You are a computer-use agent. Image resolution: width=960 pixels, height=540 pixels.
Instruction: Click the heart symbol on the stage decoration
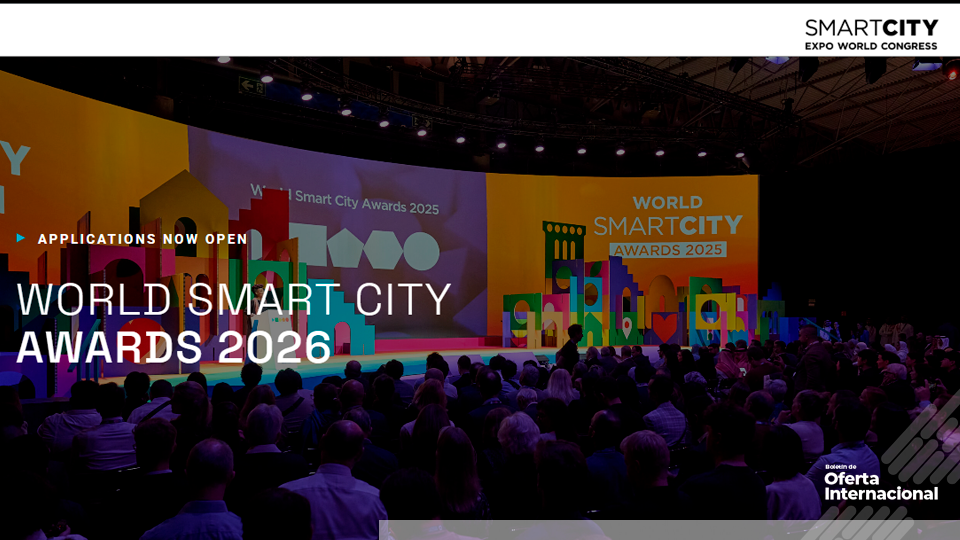(664, 326)
